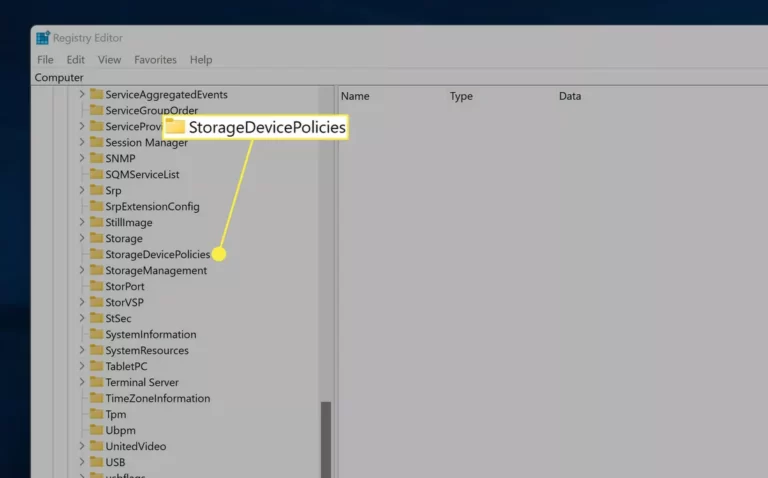The width and height of the screenshot is (768, 478).
Task: Click the TimeZoneInformation folder icon
Action: [x=96, y=398]
